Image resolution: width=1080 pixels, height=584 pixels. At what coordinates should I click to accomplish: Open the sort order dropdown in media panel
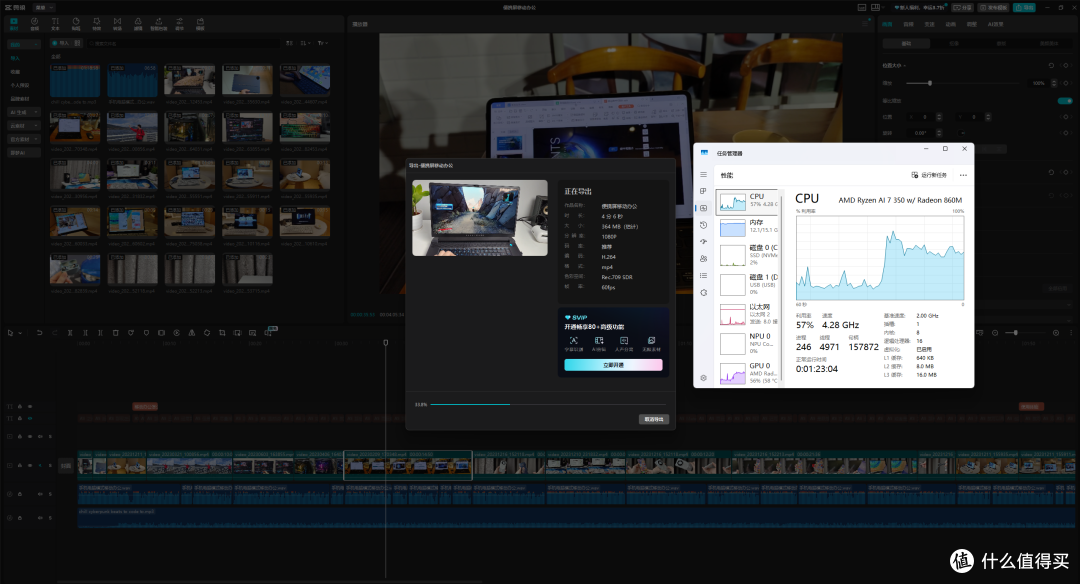click(305, 43)
